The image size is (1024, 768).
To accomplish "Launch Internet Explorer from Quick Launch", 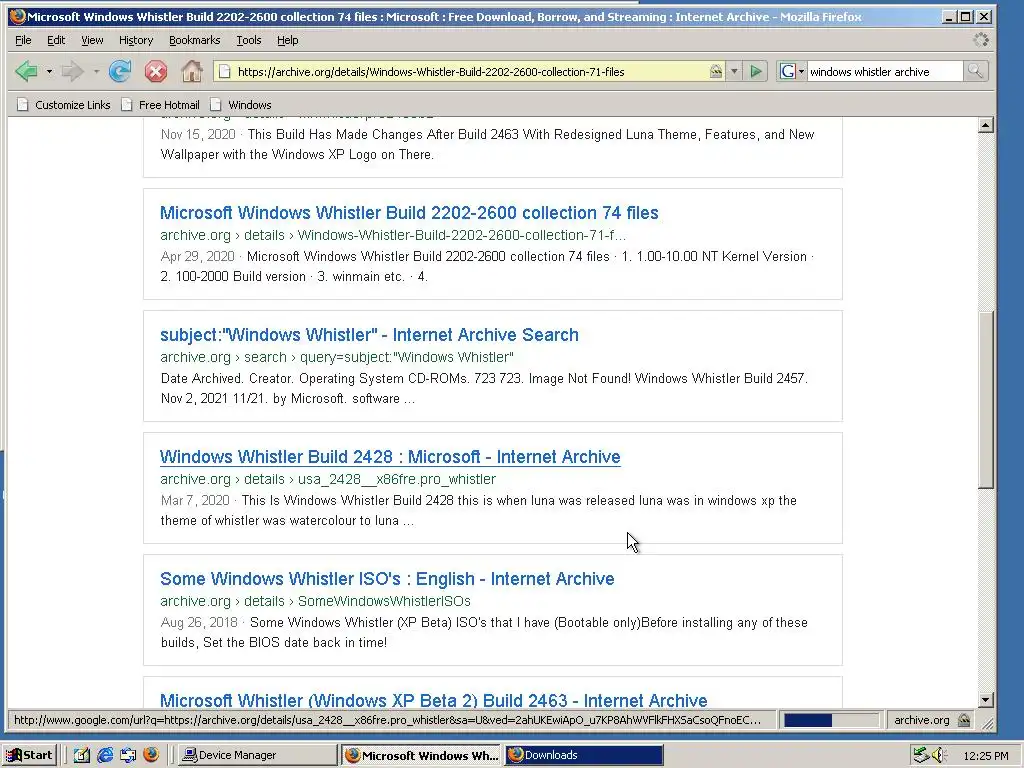I will pyautogui.click(x=104, y=756).
